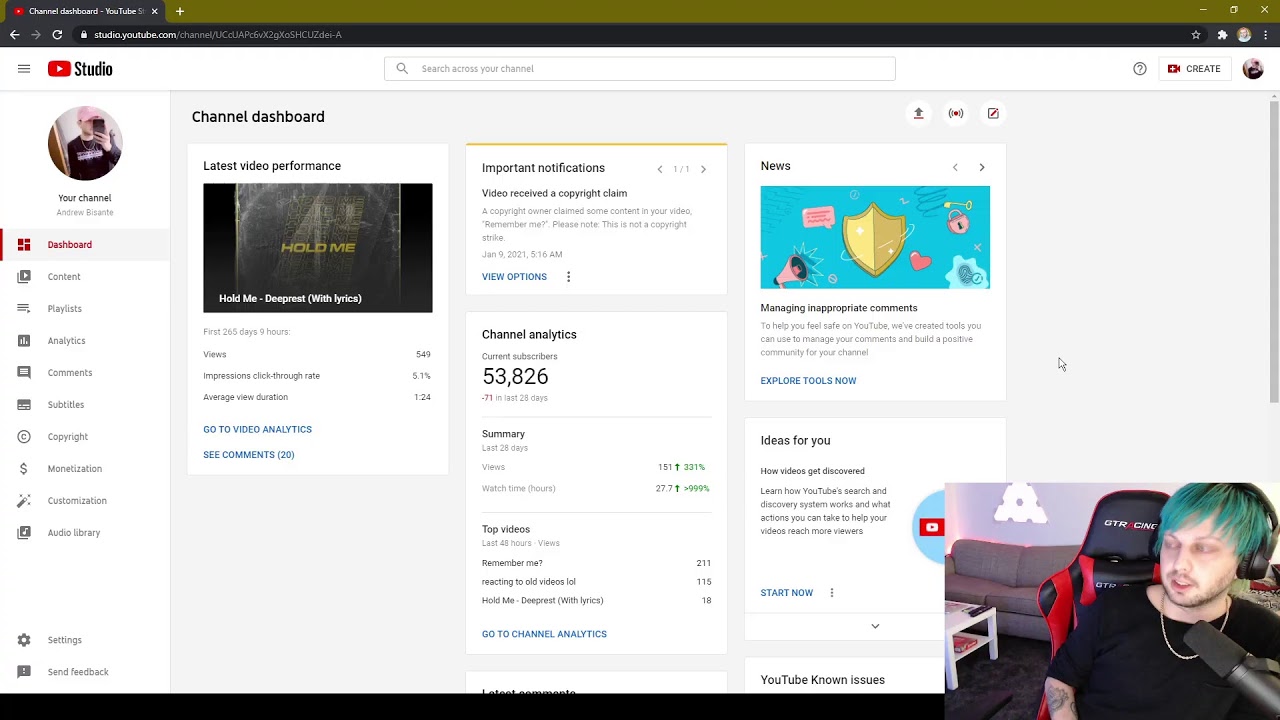Screen dimensions: 1280x720
Task: Click GO TO CHANNEL ANALYTICS link
Action: point(544,634)
